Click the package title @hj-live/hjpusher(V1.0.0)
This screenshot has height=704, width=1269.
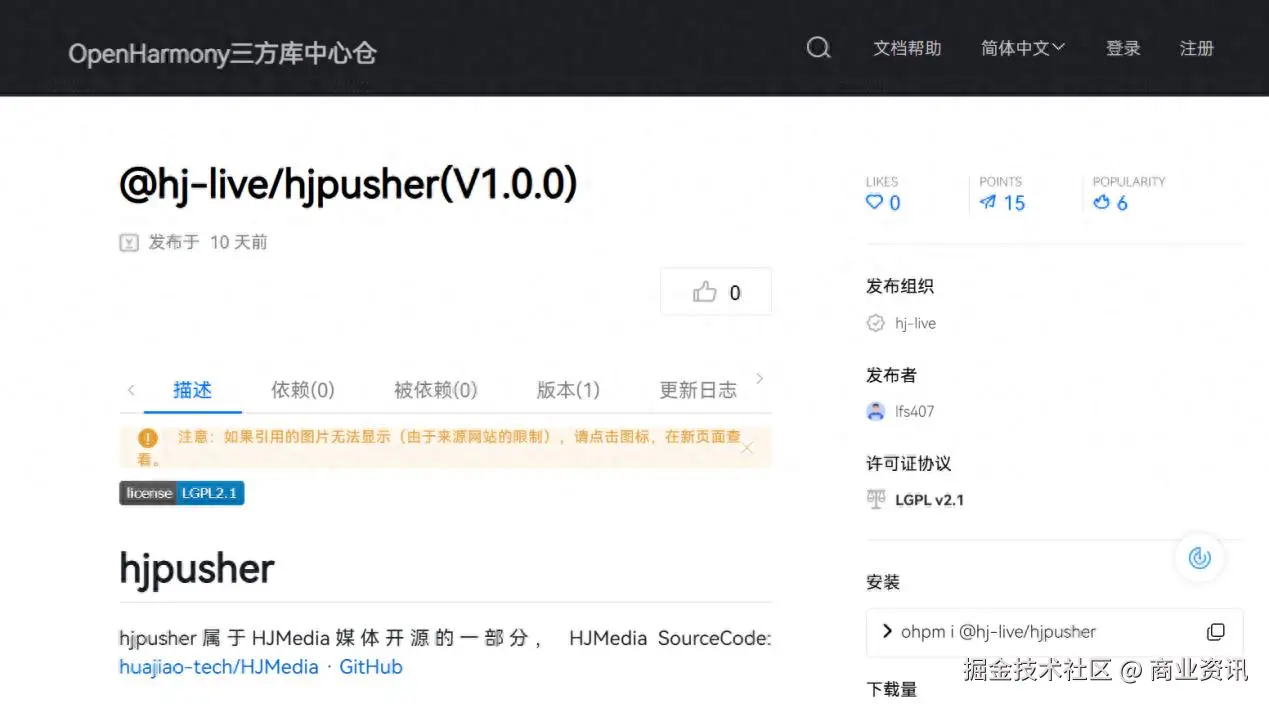(348, 185)
